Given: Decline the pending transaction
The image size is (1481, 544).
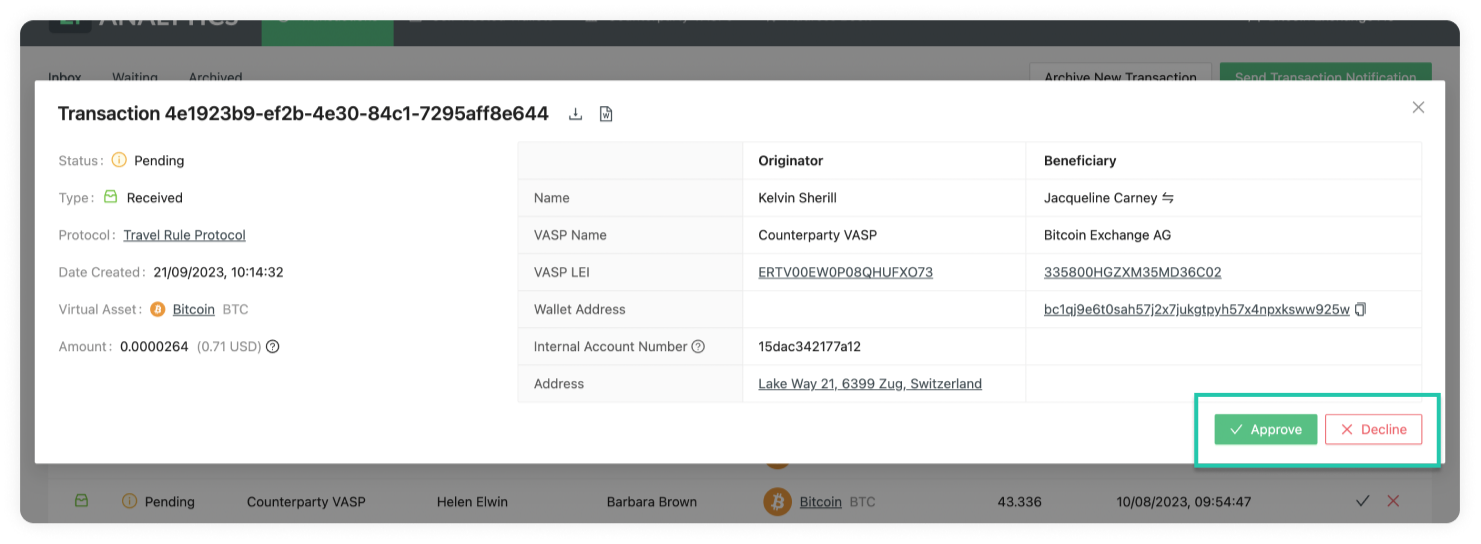Looking at the screenshot, I should [x=1373, y=429].
